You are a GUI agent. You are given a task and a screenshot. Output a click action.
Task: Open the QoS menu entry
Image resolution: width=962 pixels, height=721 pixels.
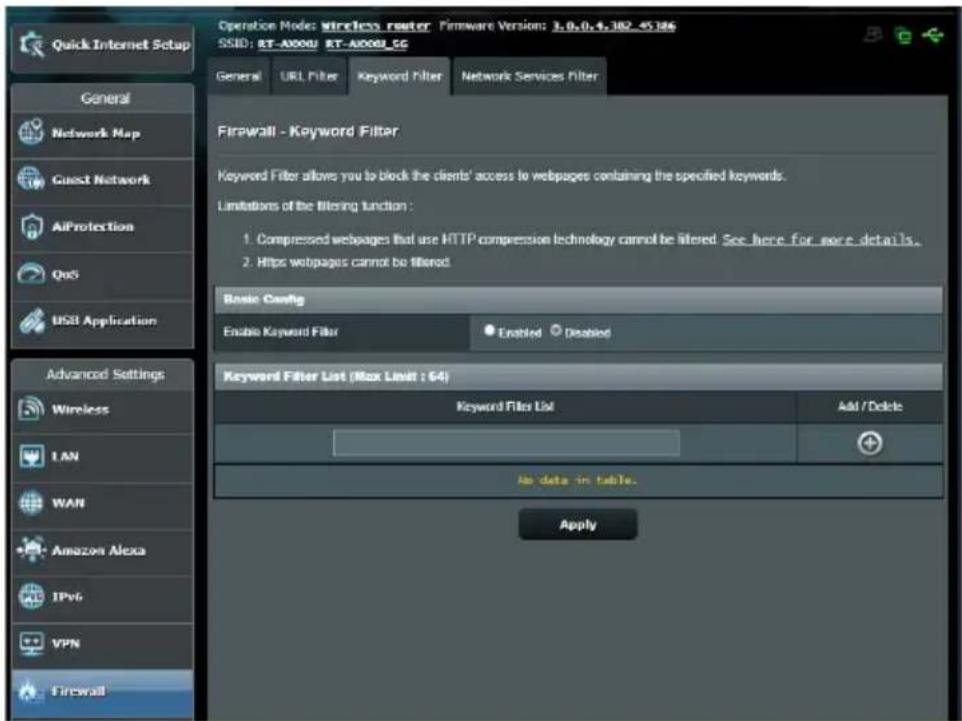point(102,274)
